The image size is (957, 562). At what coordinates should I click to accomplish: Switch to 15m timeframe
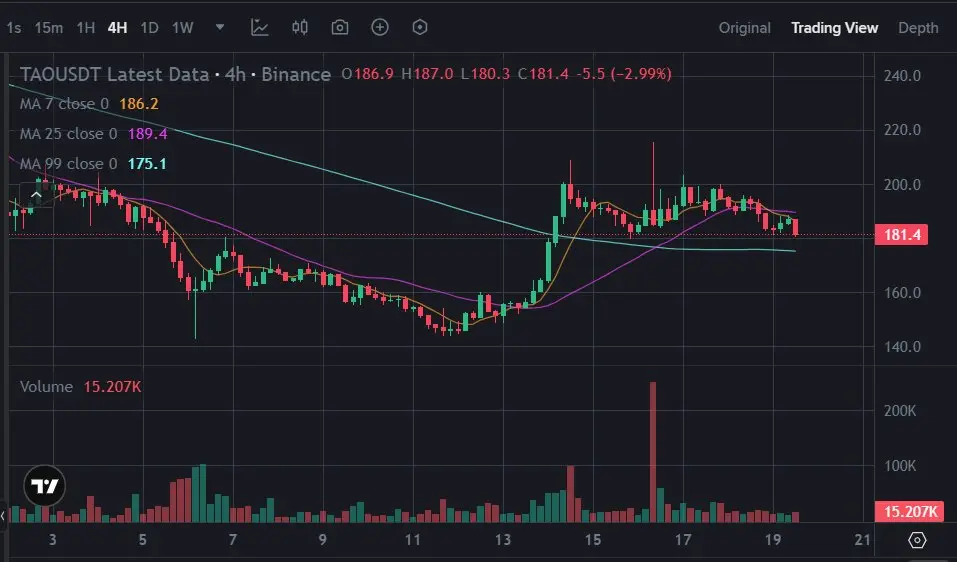coord(49,28)
